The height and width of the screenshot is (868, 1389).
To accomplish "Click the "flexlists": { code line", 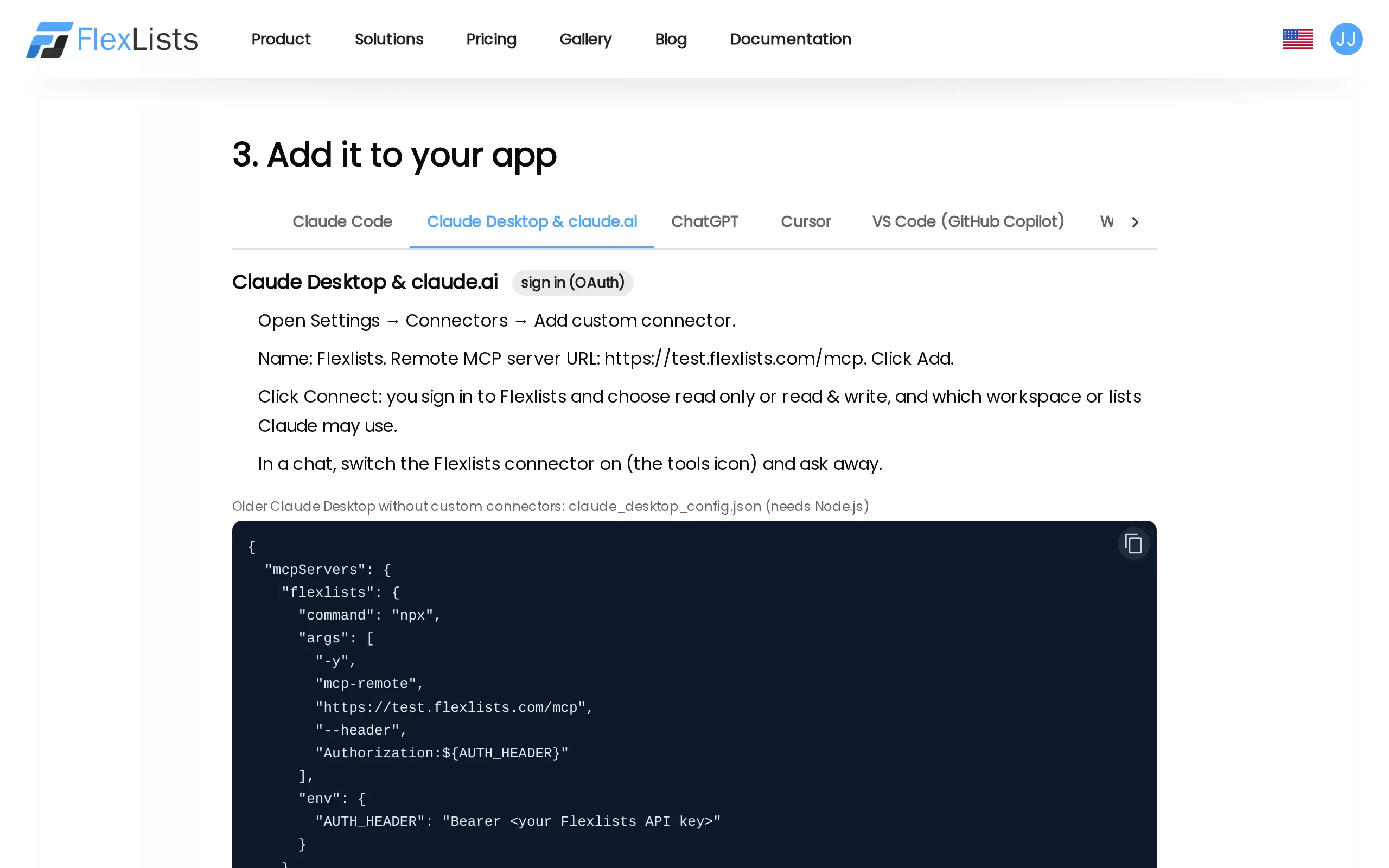I will [x=340, y=592].
